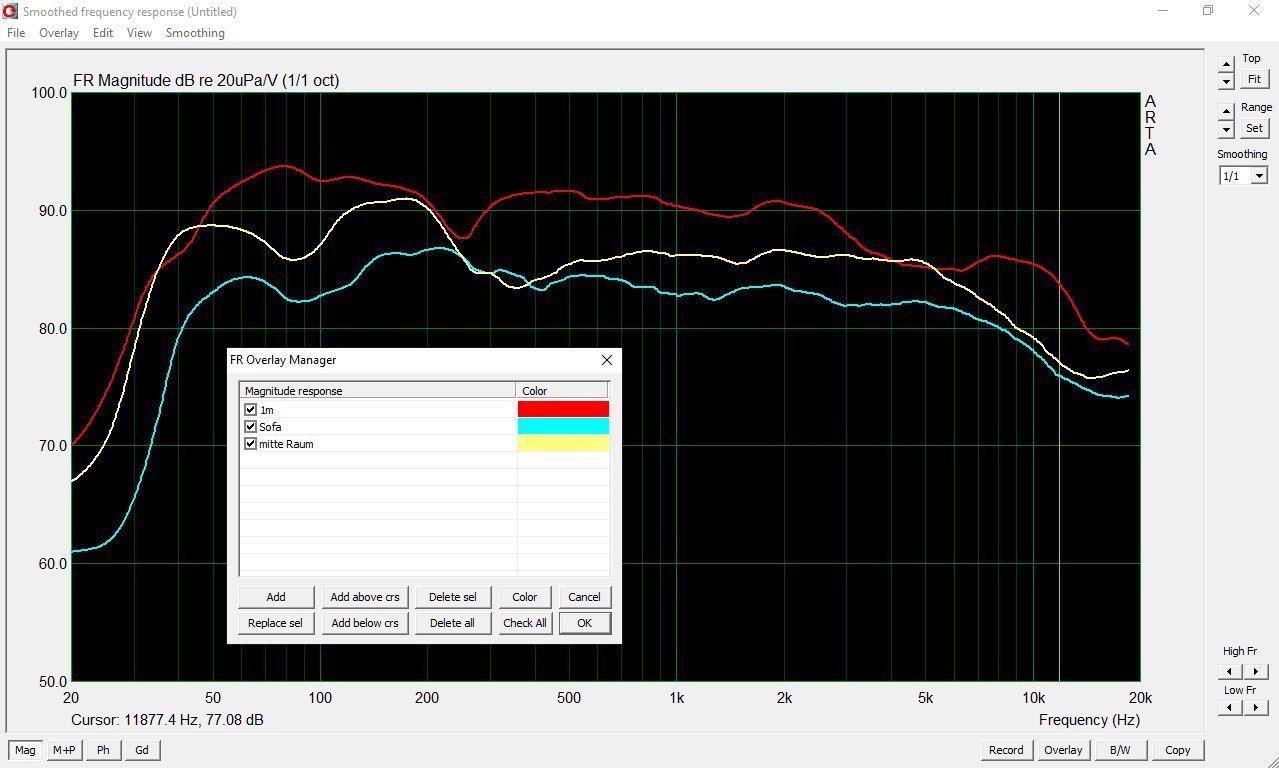Click the High Fr left arrow
The image size is (1279, 768).
click(x=1229, y=672)
